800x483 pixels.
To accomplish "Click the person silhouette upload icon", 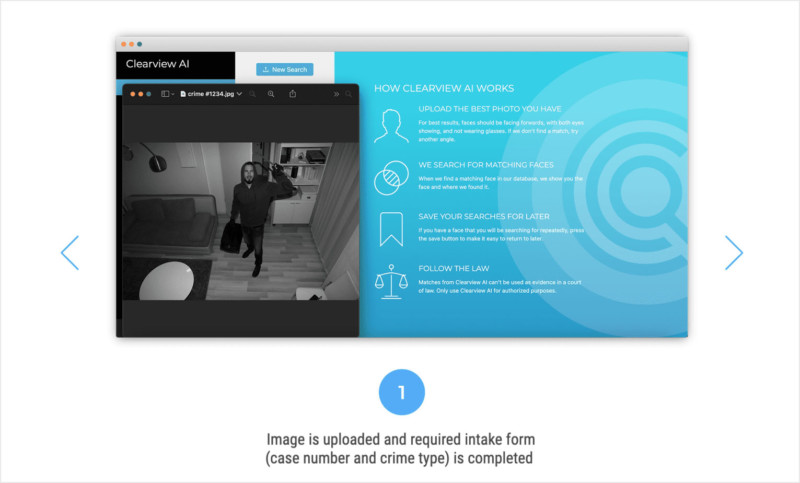I will 391,125.
